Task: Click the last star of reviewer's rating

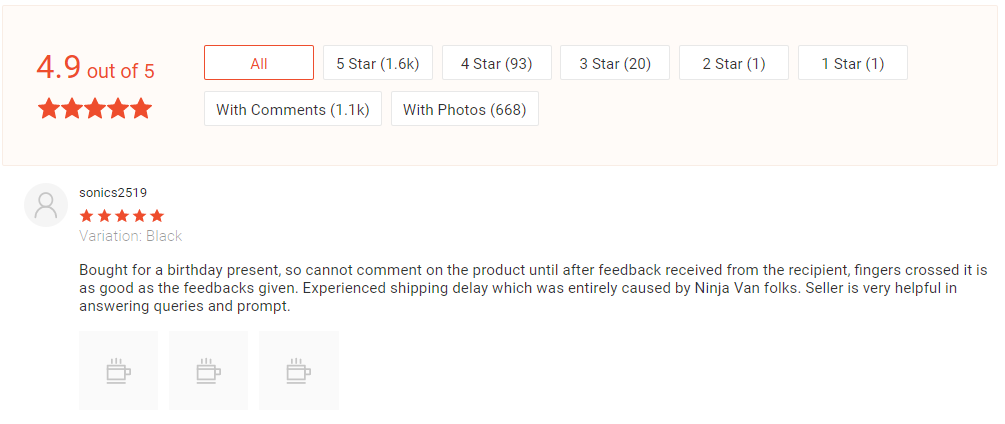Action: (x=156, y=215)
